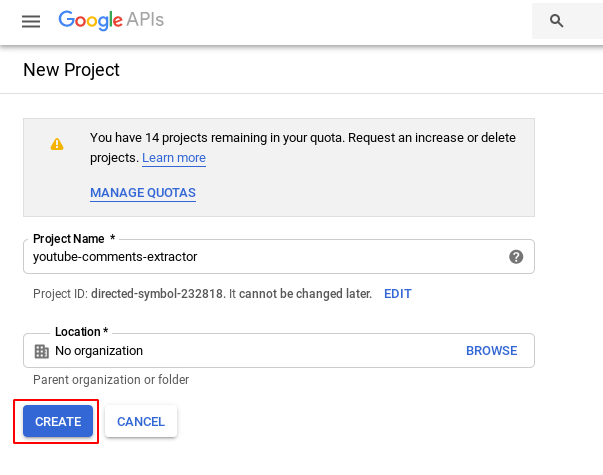Click the Google APIs logo
This screenshot has width=603, height=475.
point(111,20)
